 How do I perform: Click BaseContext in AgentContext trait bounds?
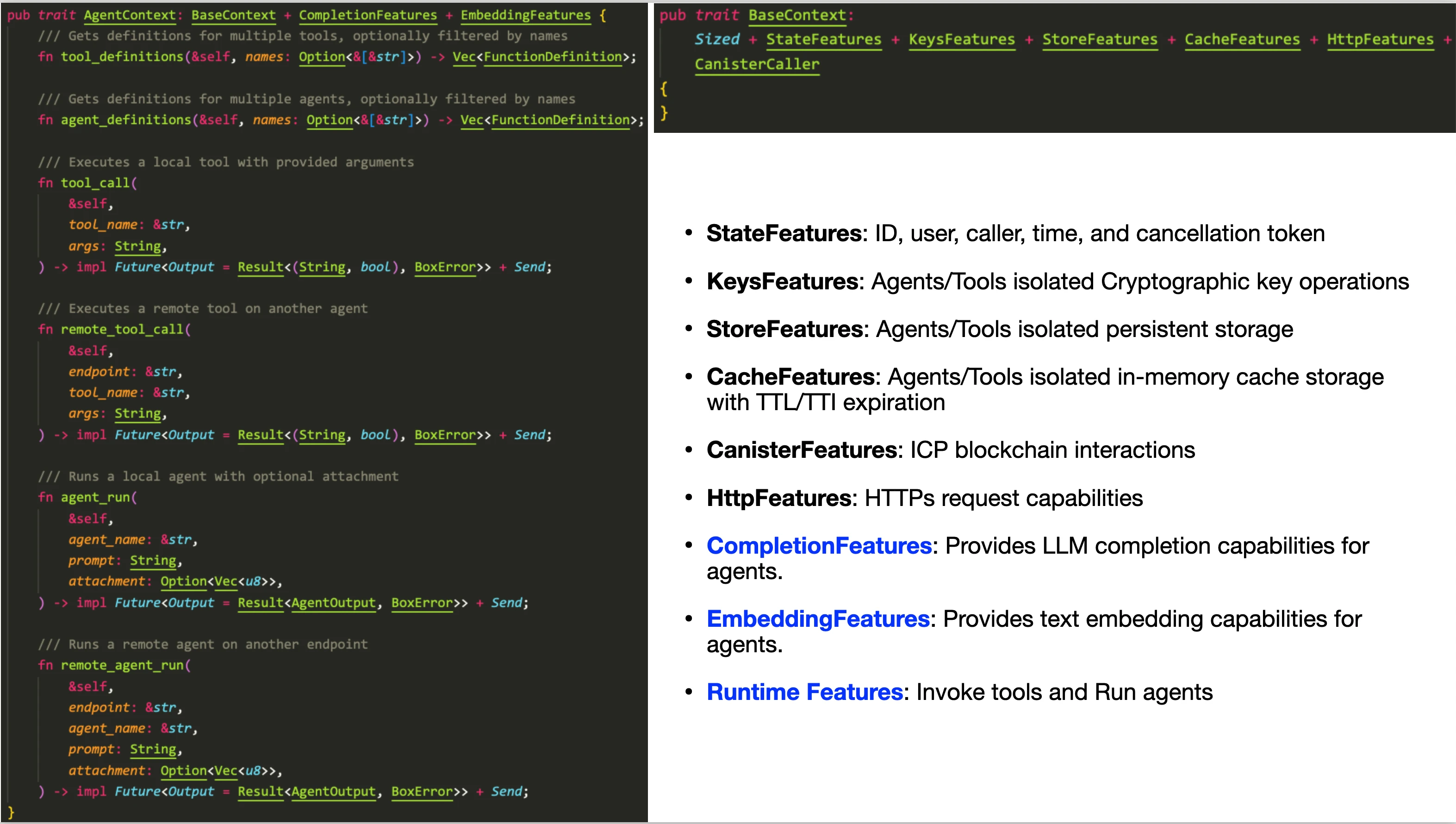pyautogui.click(x=233, y=15)
